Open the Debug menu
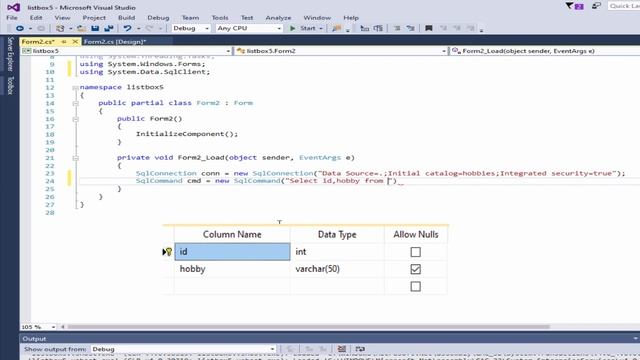Viewport: 640px width, 360px height. pyautogui.click(x=158, y=18)
